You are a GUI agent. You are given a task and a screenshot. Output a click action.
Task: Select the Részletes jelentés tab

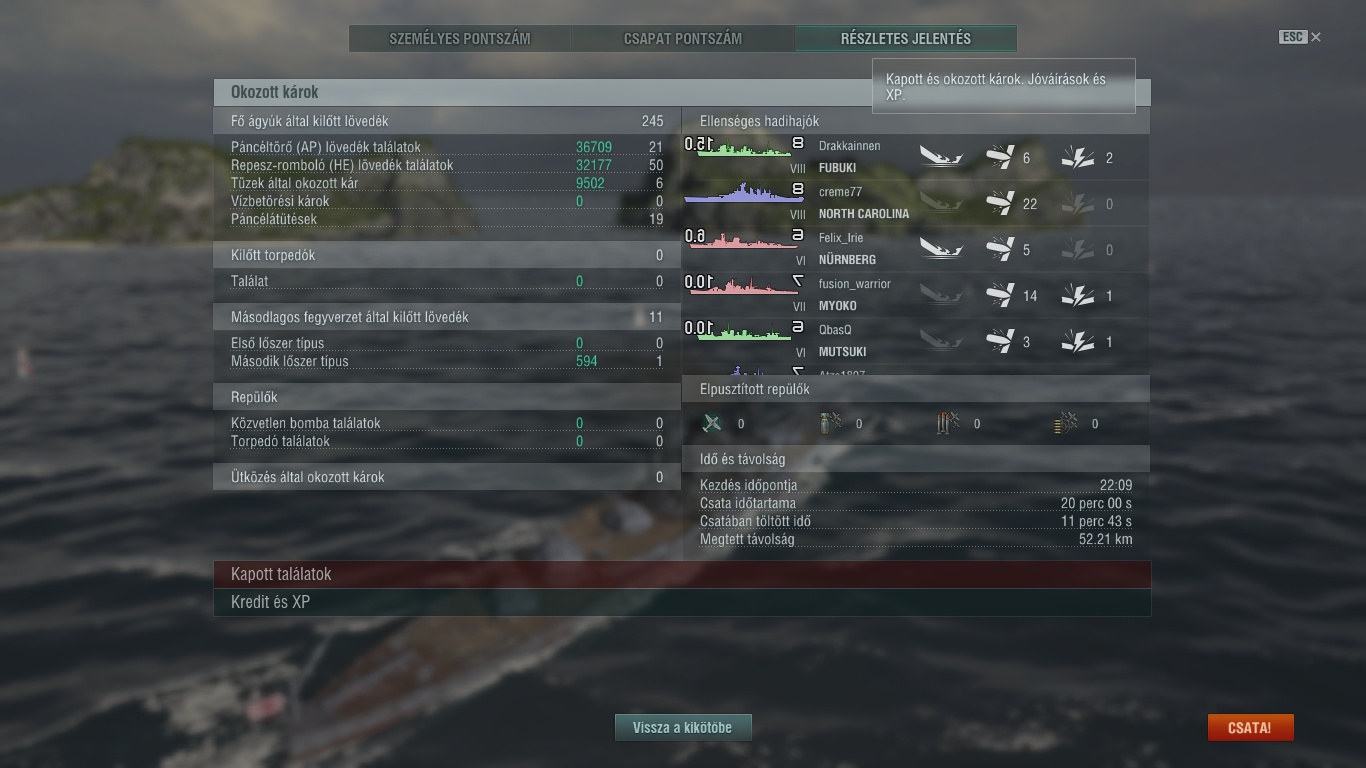[x=906, y=39]
